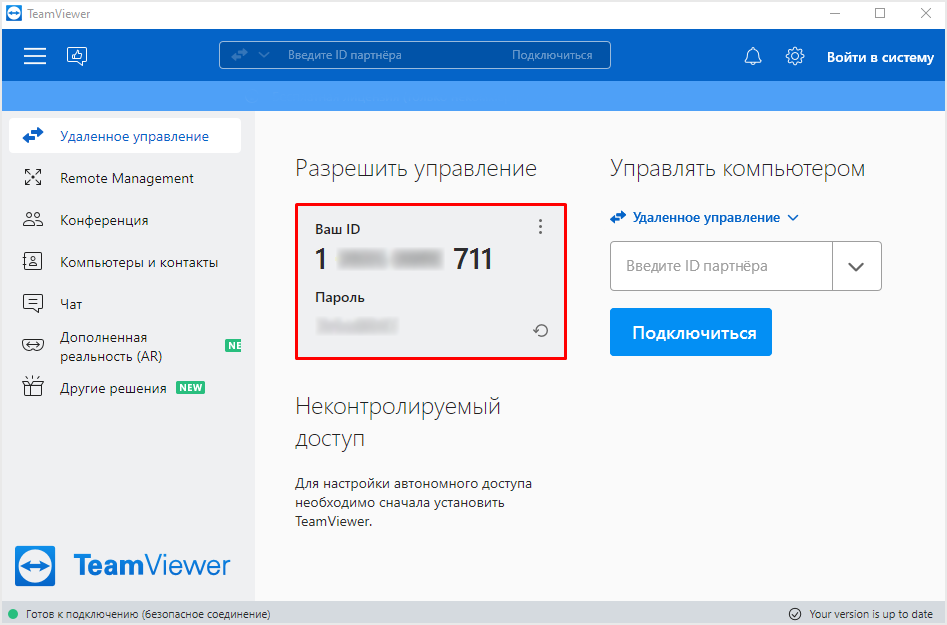Maximize the TeamViewer window
This screenshot has height=625, width=947.
pos(880,13)
